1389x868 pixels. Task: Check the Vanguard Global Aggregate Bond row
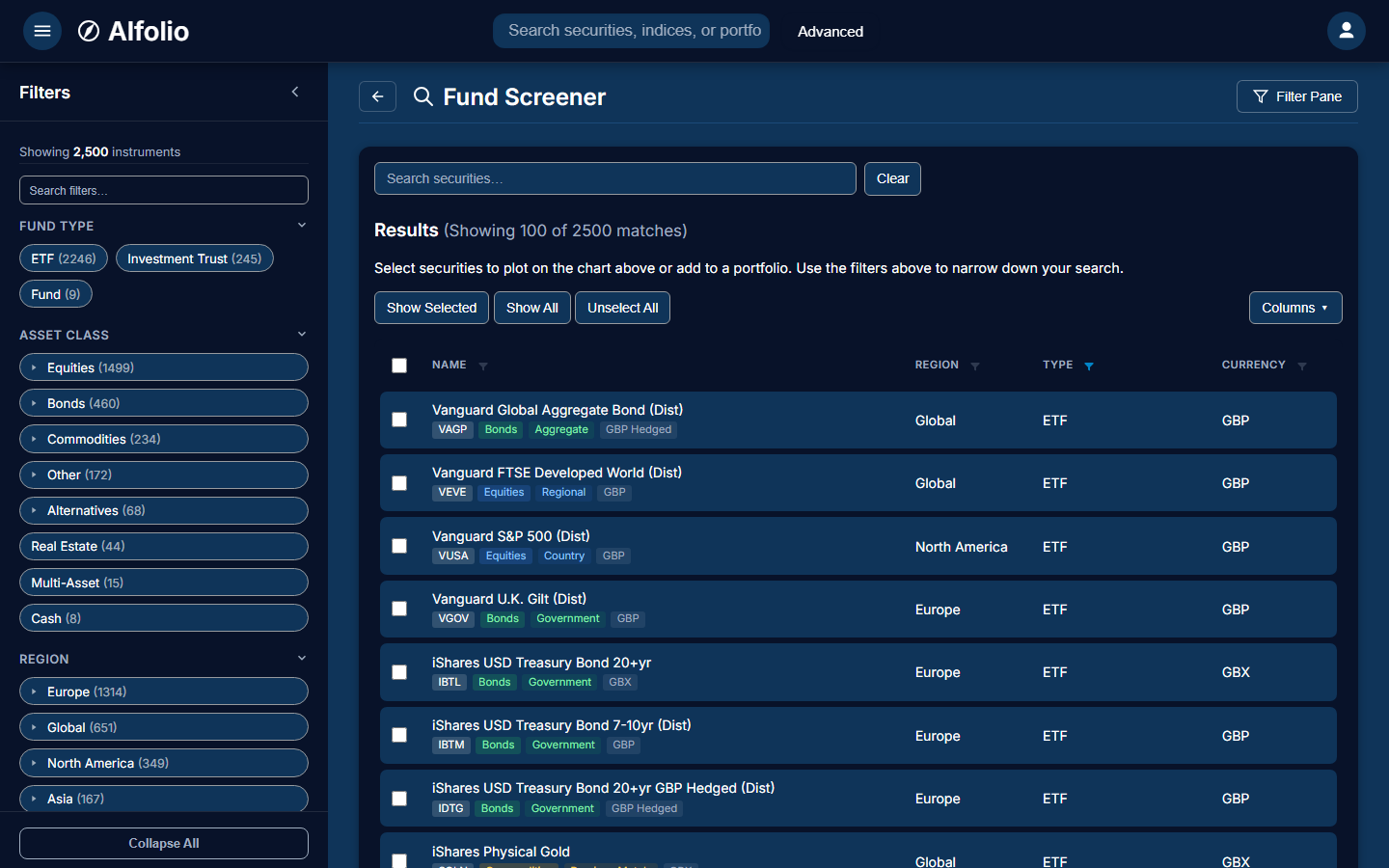click(399, 420)
